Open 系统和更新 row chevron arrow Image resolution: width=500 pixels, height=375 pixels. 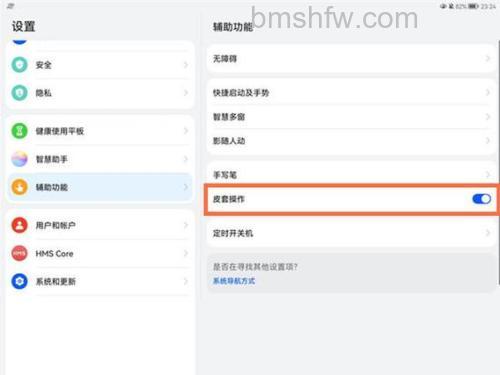point(186,281)
